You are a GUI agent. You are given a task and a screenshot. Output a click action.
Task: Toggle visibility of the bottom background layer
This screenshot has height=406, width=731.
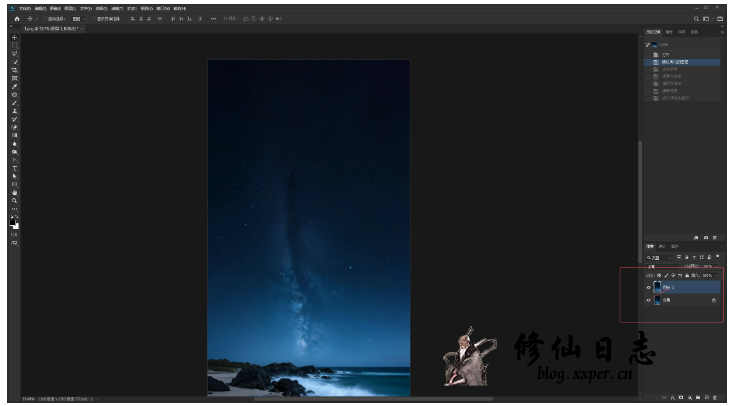[x=648, y=300]
